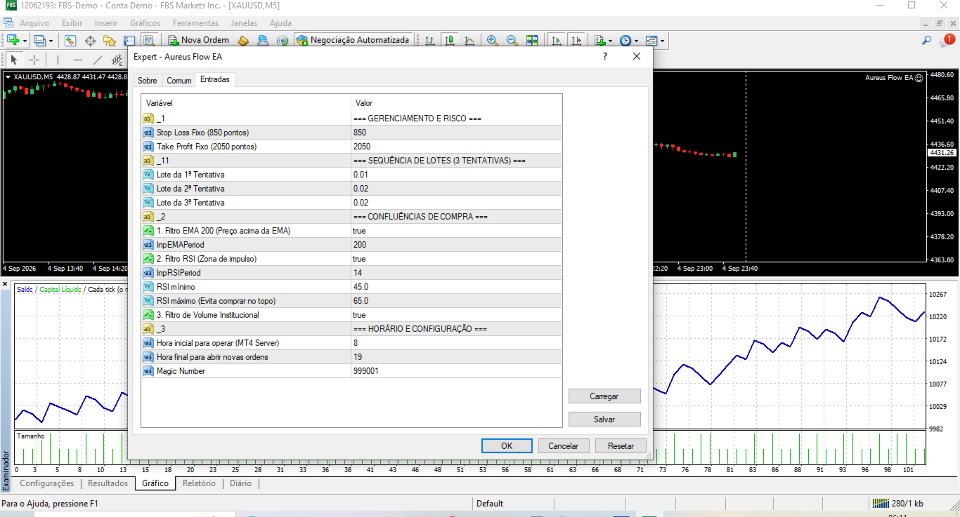Toggle the Market Watch window icon
The height and width of the screenshot is (517, 960).
[x=70, y=40]
